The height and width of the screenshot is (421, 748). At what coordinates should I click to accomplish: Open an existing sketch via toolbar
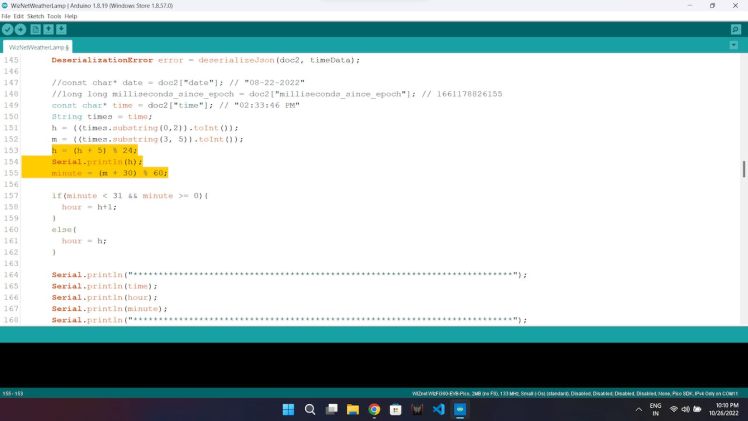click(49, 30)
